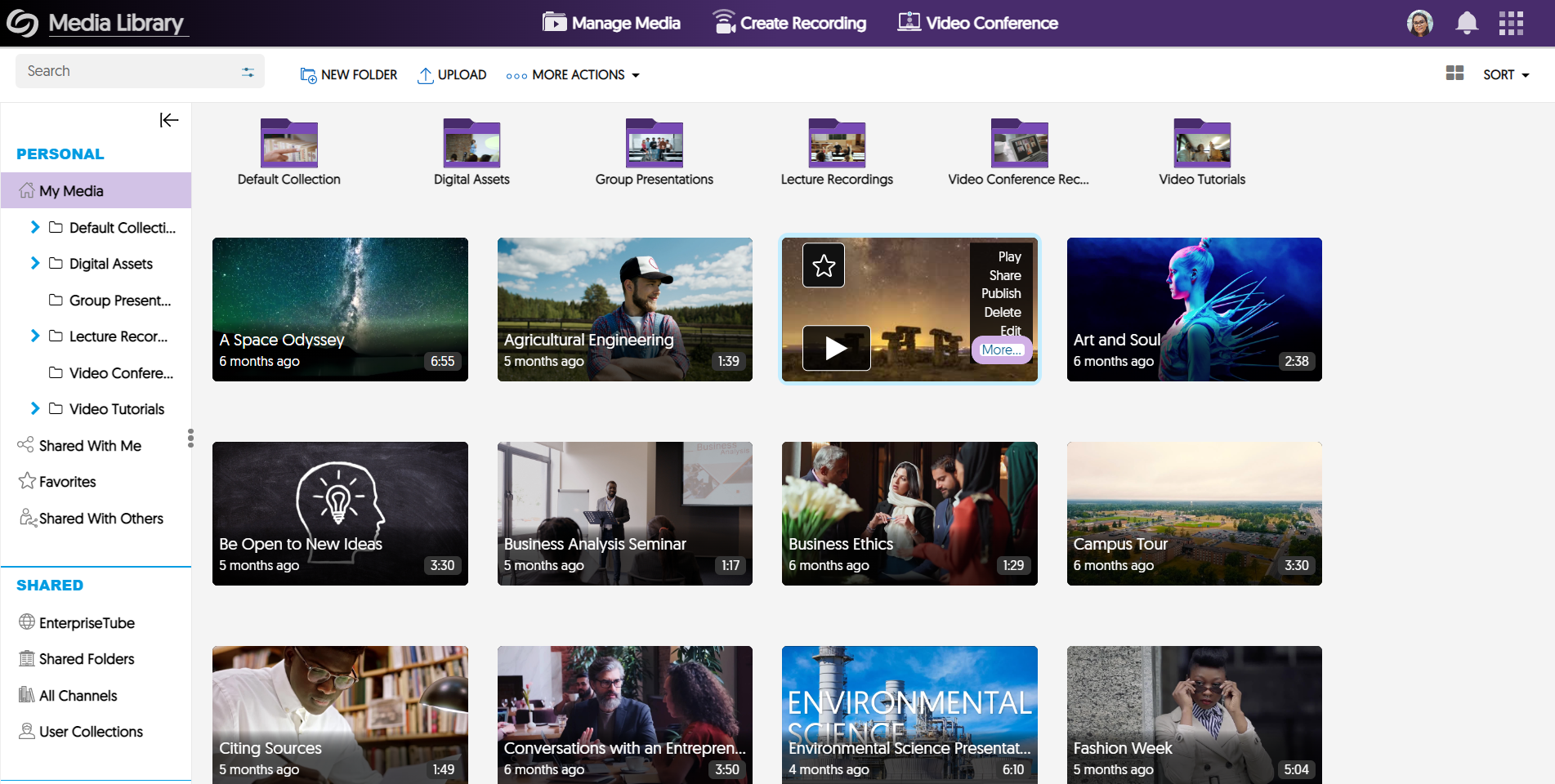
Task: Open search filter options icon
Action: coord(248,72)
